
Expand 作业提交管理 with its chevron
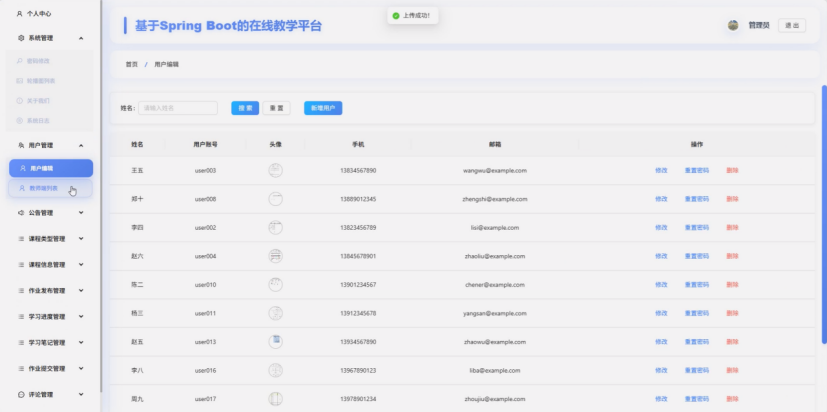(x=81, y=368)
